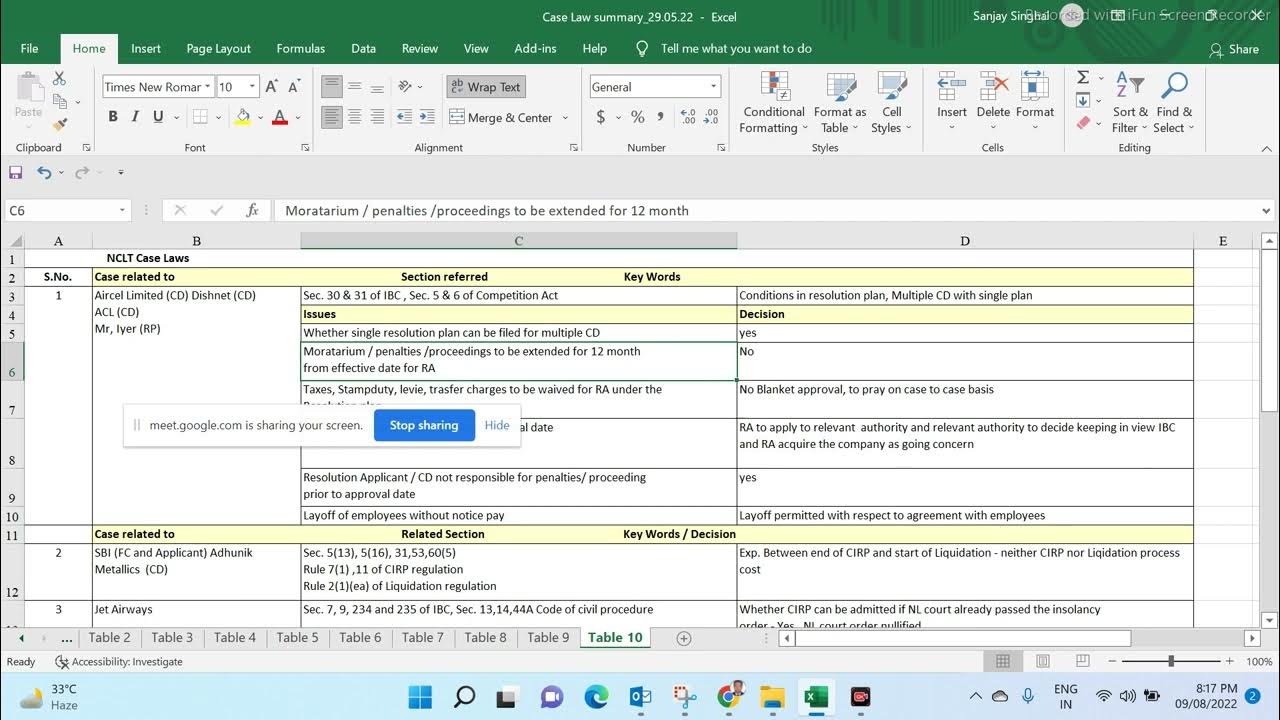Open Excel from the taskbar
The image size is (1280, 720).
coord(815,697)
